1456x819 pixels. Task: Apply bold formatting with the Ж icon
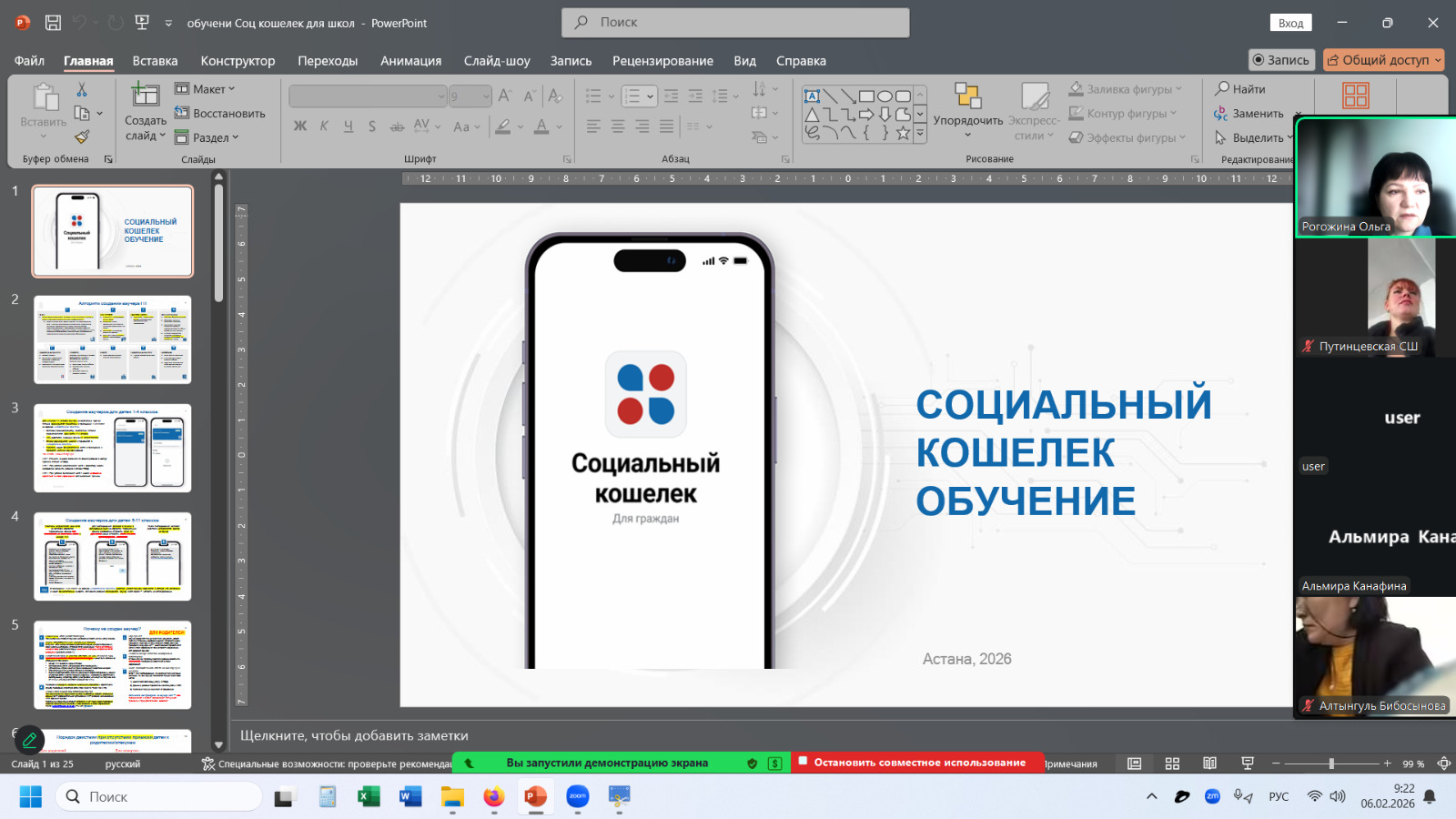[300, 126]
